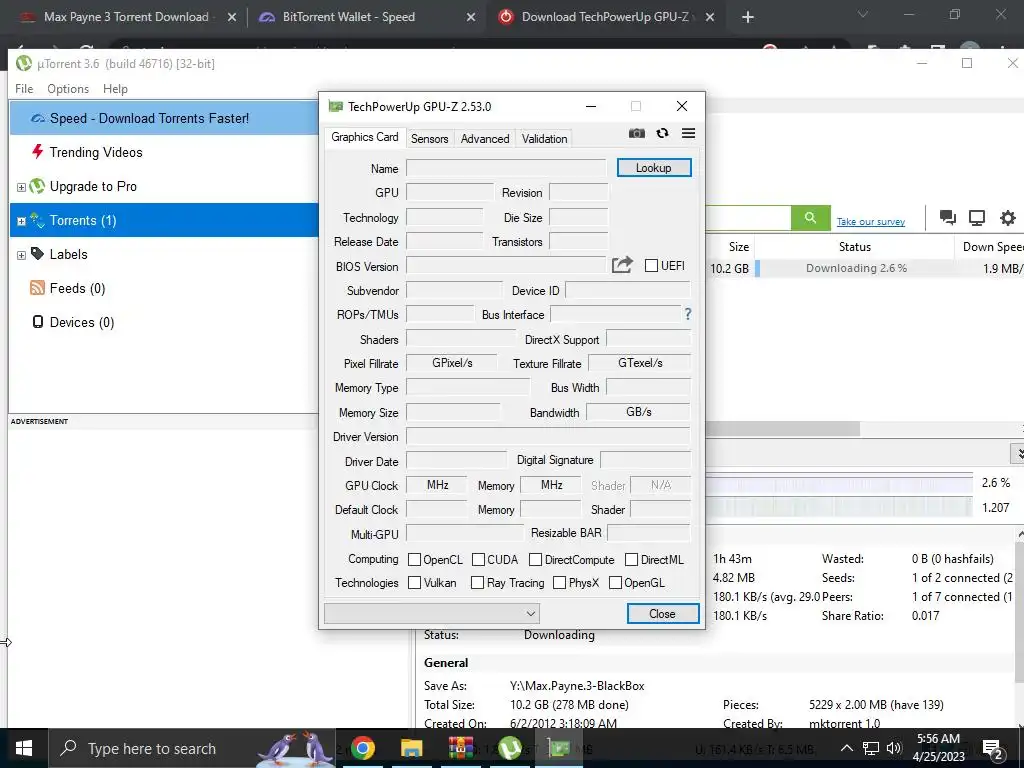Viewport: 1024px width, 768px height.
Task: Click the taskbar clock showing 5:56 AM
Action: (x=938, y=748)
